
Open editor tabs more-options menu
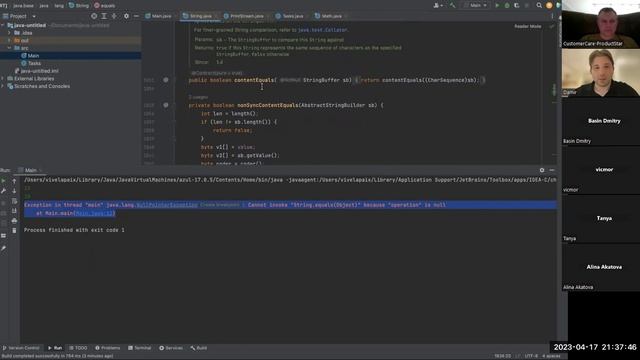[x=552, y=16]
